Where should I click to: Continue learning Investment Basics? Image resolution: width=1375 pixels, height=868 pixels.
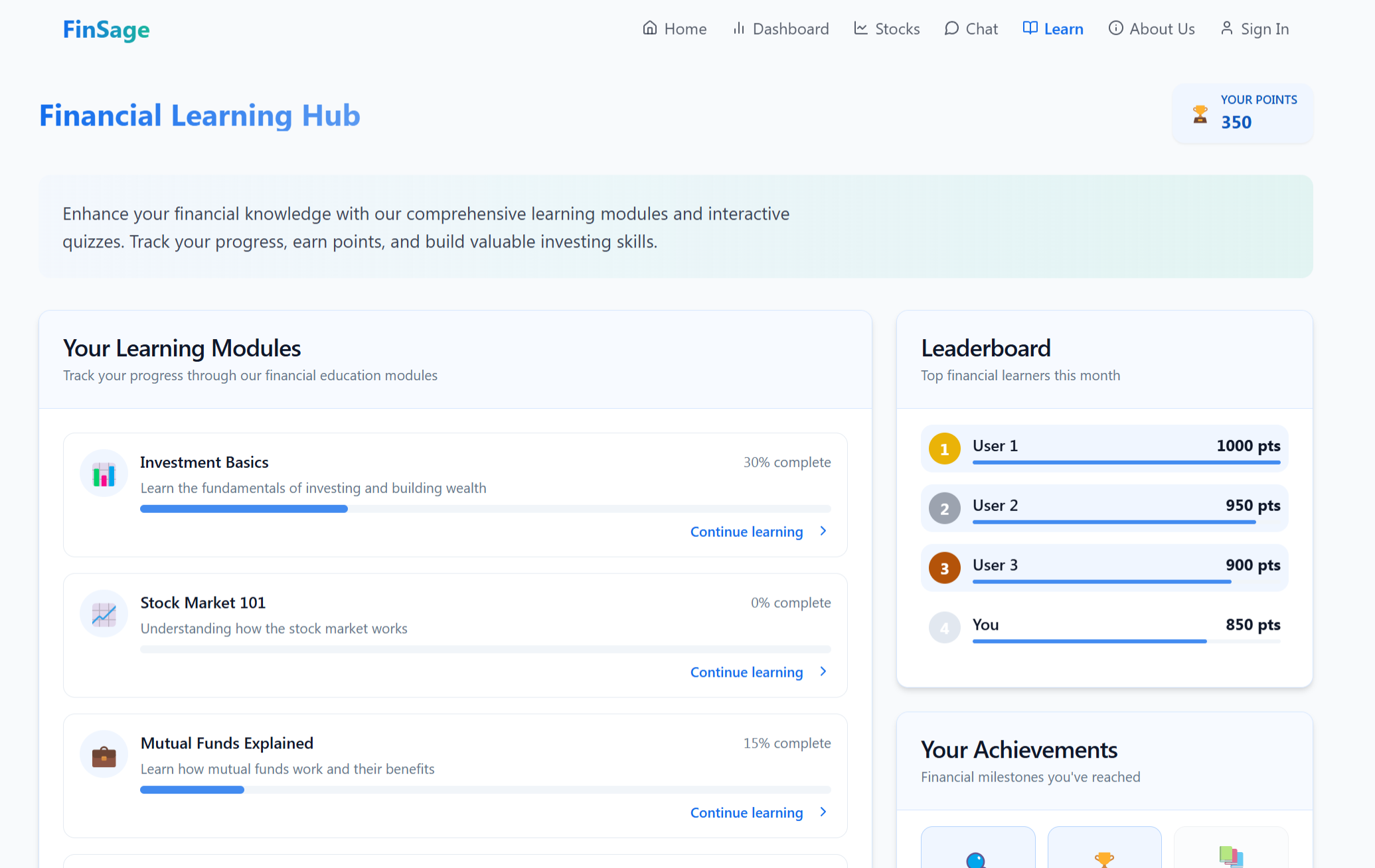[x=746, y=532]
